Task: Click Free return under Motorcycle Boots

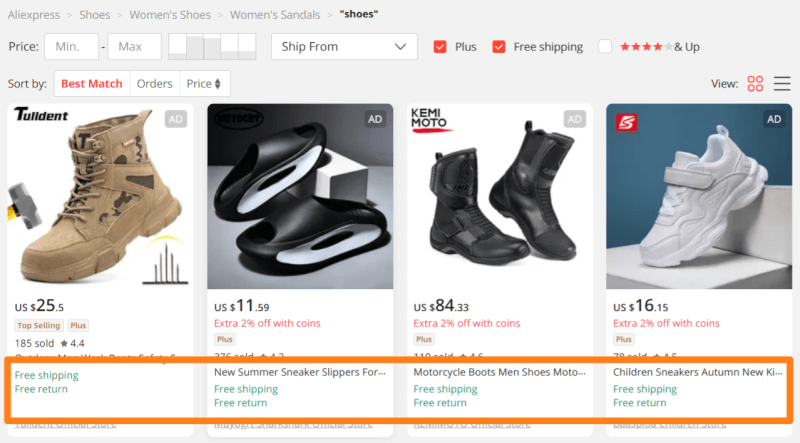Action: click(x=440, y=403)
